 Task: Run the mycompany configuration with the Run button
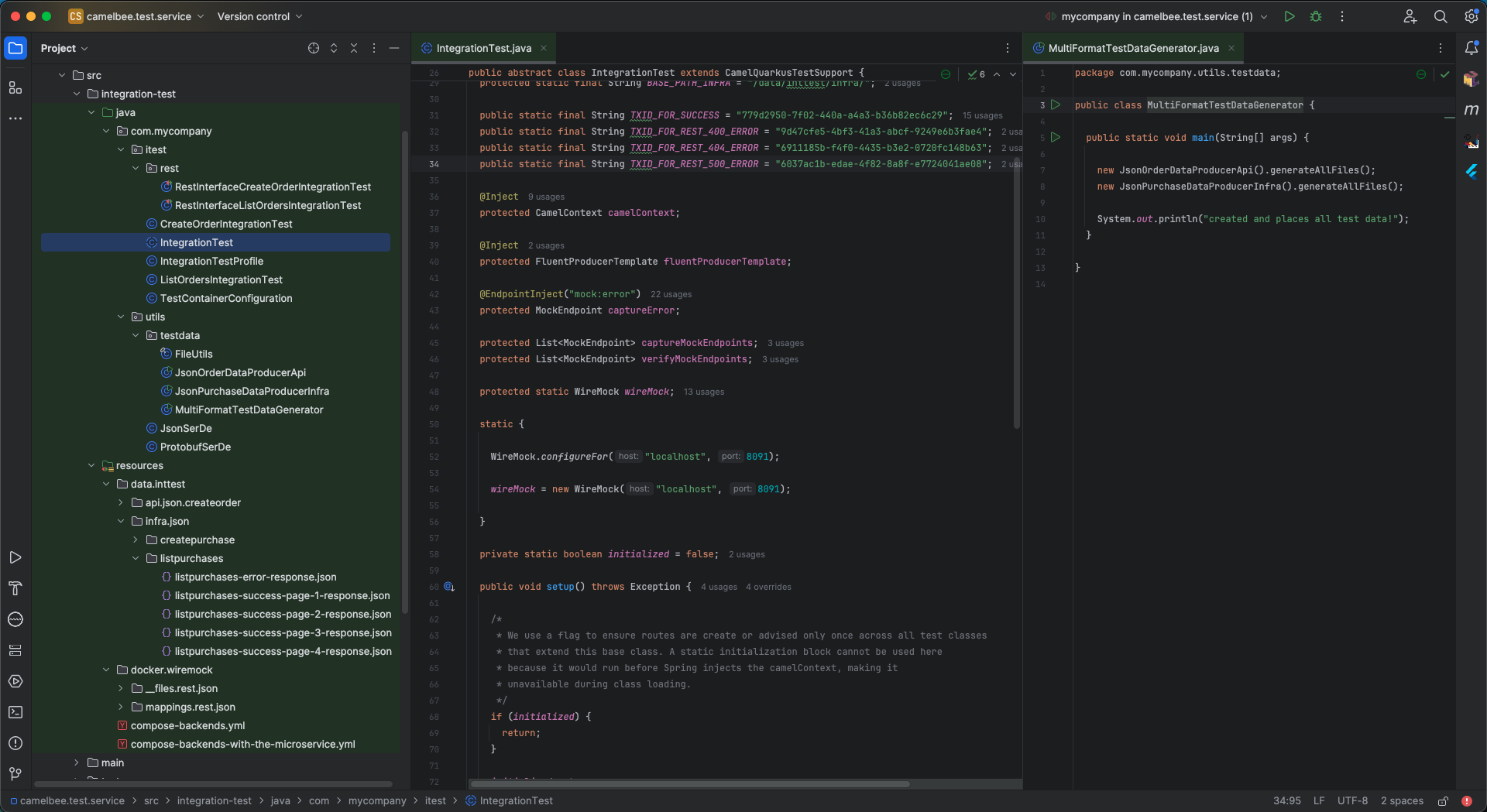click(1290, 16)
